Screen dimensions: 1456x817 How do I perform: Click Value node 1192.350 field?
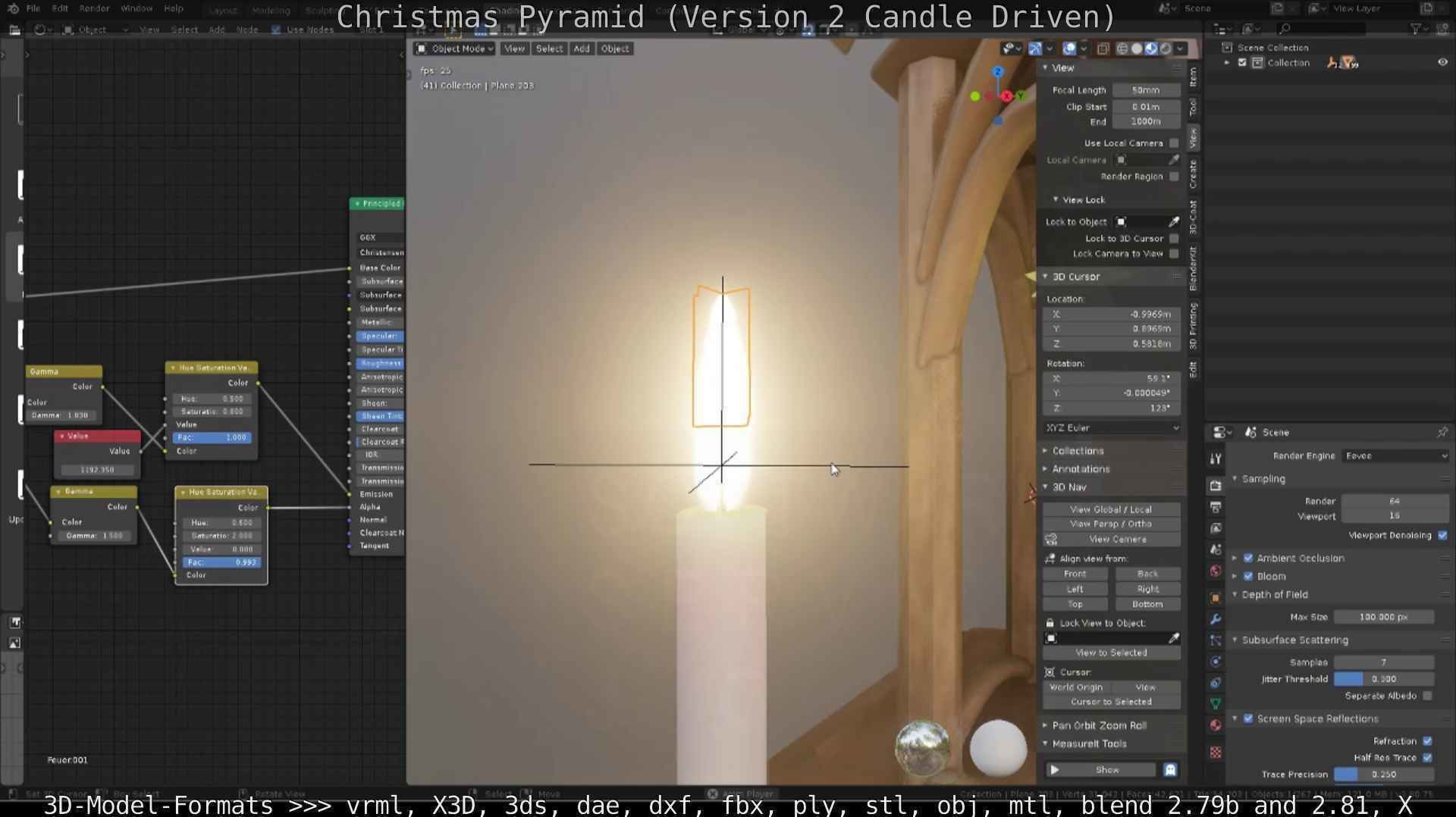97,470
